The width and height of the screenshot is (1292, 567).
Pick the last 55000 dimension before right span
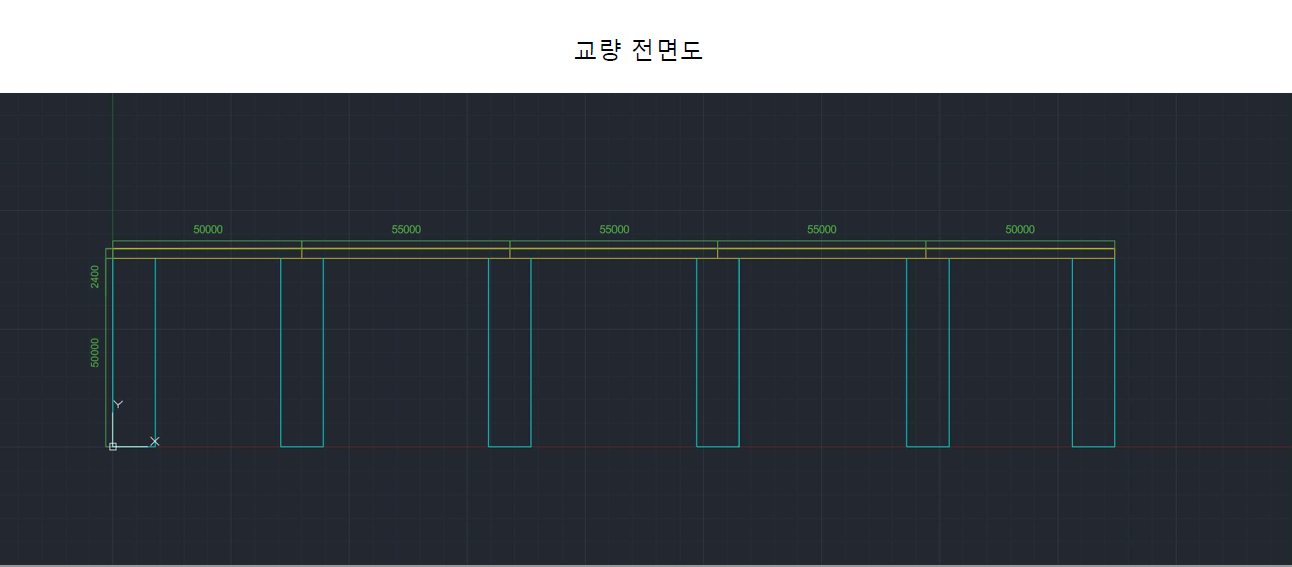point(822,230)
